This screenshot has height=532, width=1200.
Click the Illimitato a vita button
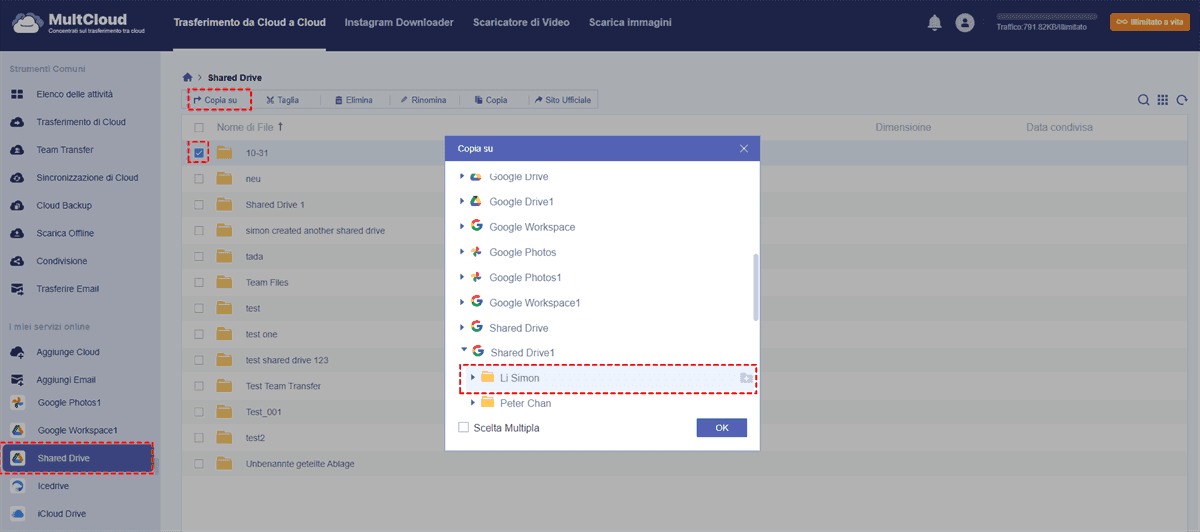coord(1148,22)
